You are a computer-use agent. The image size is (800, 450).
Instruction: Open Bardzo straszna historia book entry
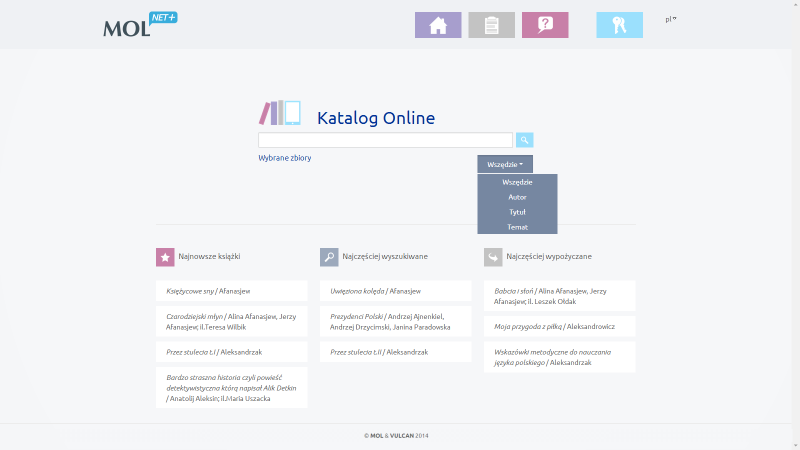232,388
